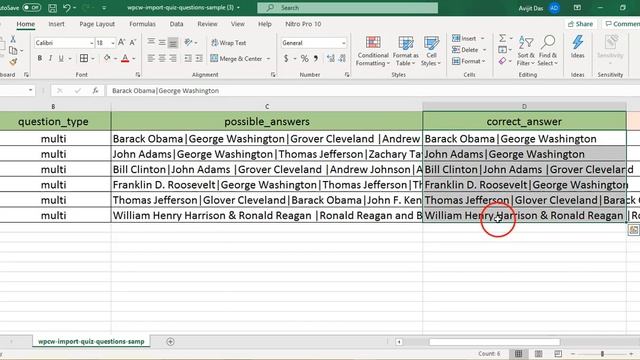Open the Nitro Pro 10 tab
The height and width of the screenshot is (360, 640).
coord(303,24)
